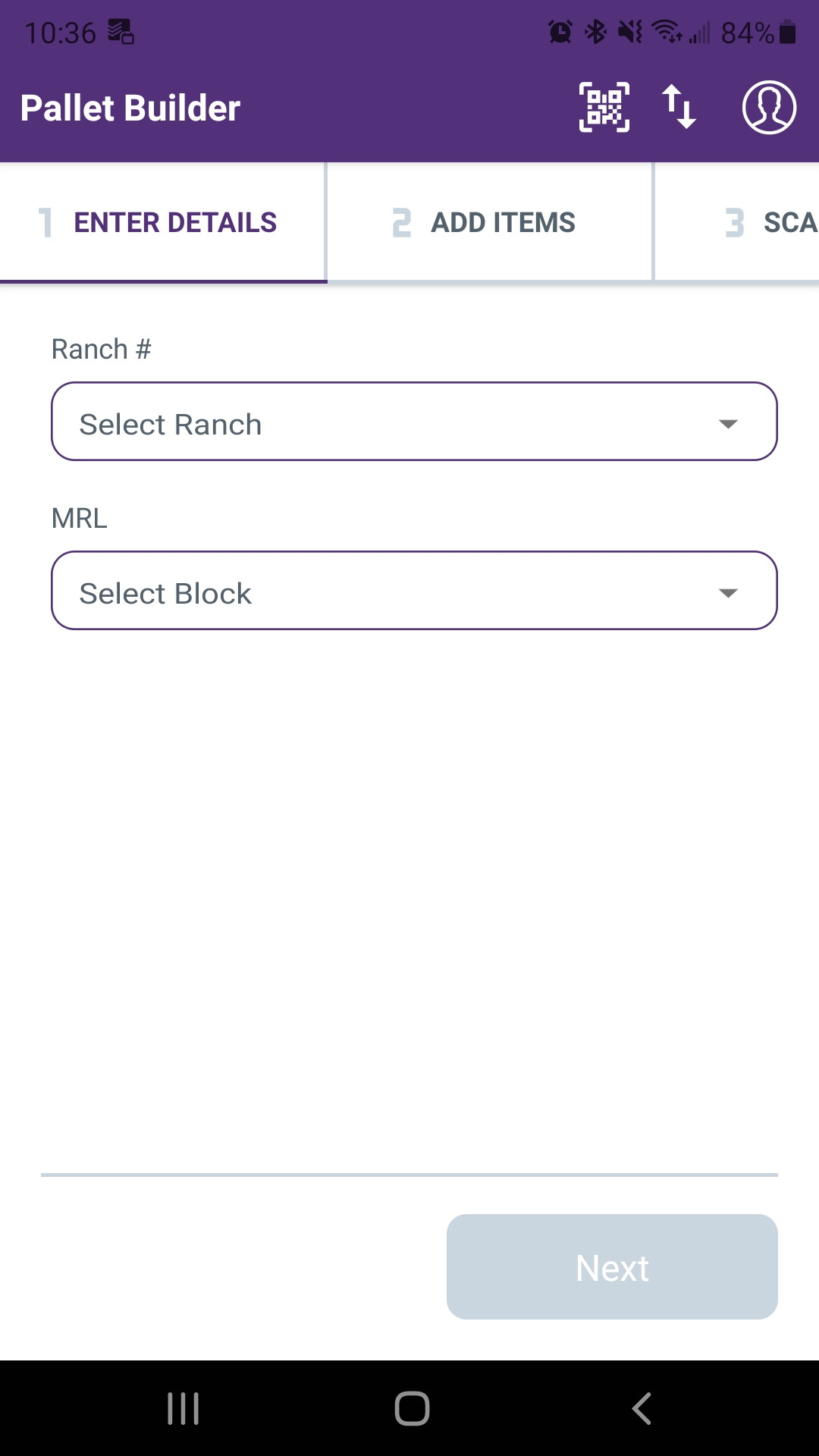This screenshot has height=1456, width=819.
Task: Tap the MRL field label
Action: (80, 519)
